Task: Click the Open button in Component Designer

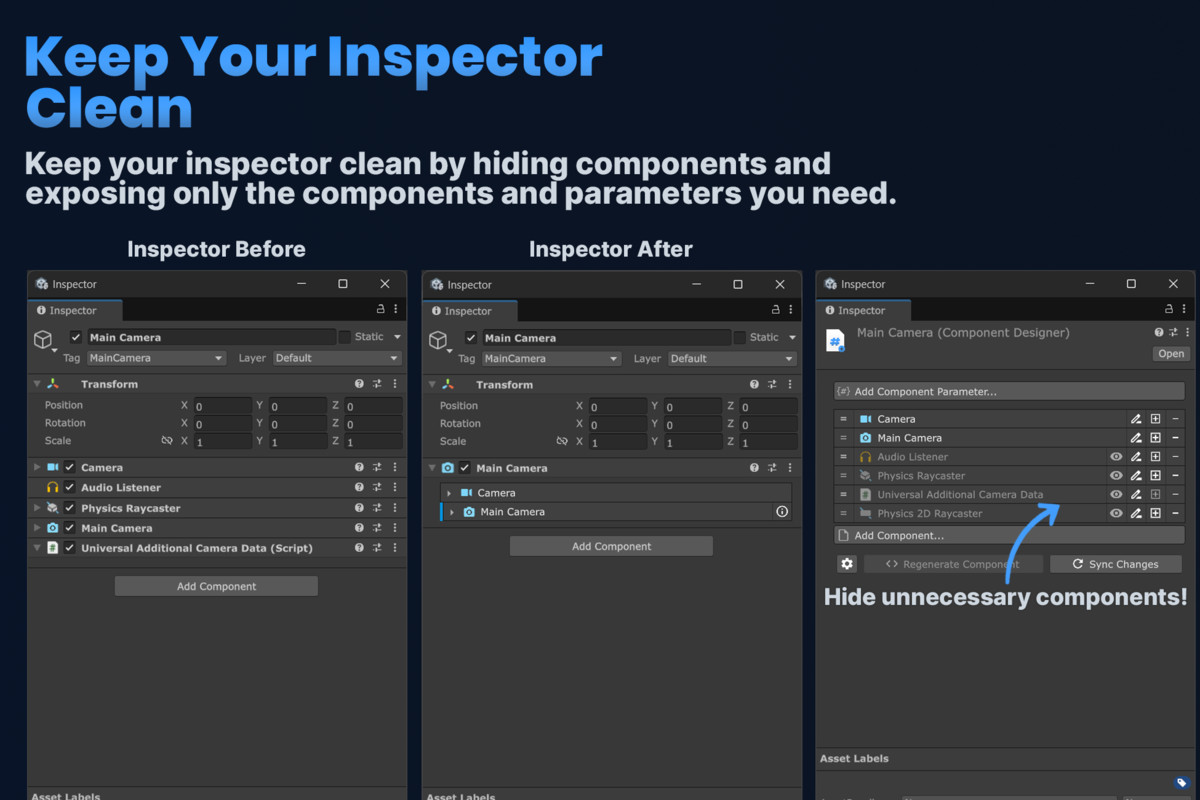Action: click(x=1171, y=354)
